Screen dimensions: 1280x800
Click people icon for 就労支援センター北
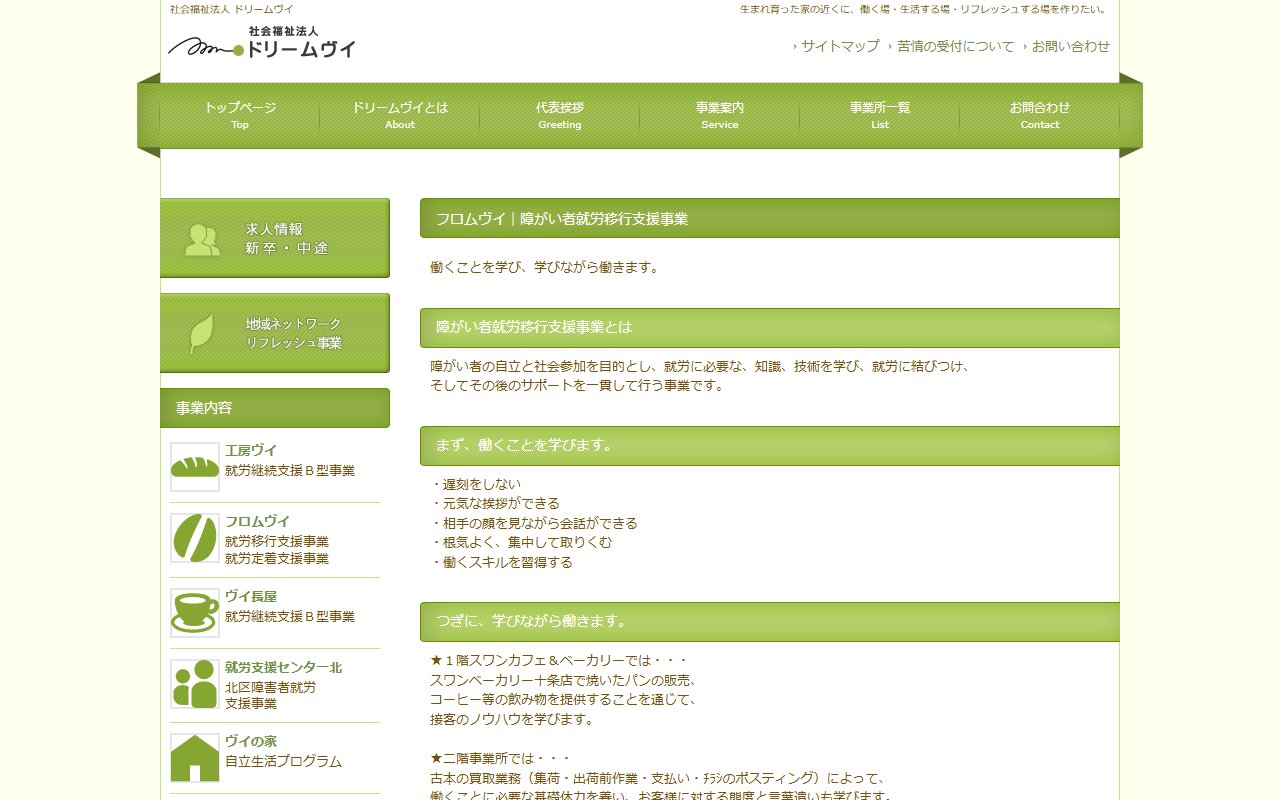195,684
